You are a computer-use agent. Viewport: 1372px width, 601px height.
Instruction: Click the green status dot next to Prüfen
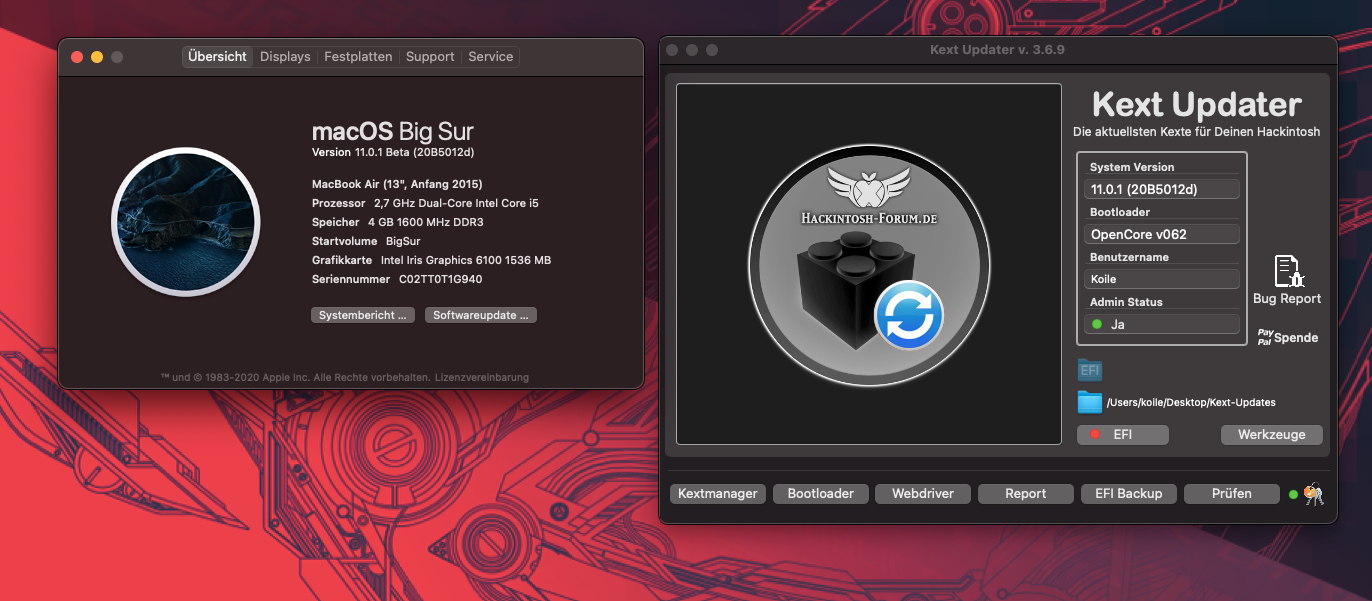click(1293, 494)
